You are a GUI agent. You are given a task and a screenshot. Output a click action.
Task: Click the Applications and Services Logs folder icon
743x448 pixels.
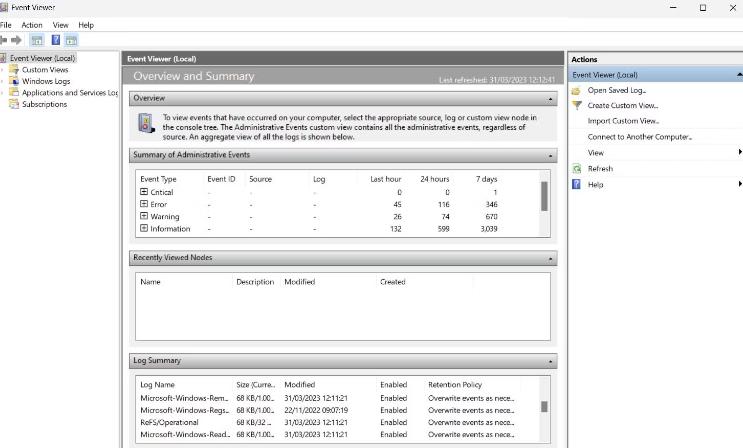pyautogui.click(x=14, y=92)
